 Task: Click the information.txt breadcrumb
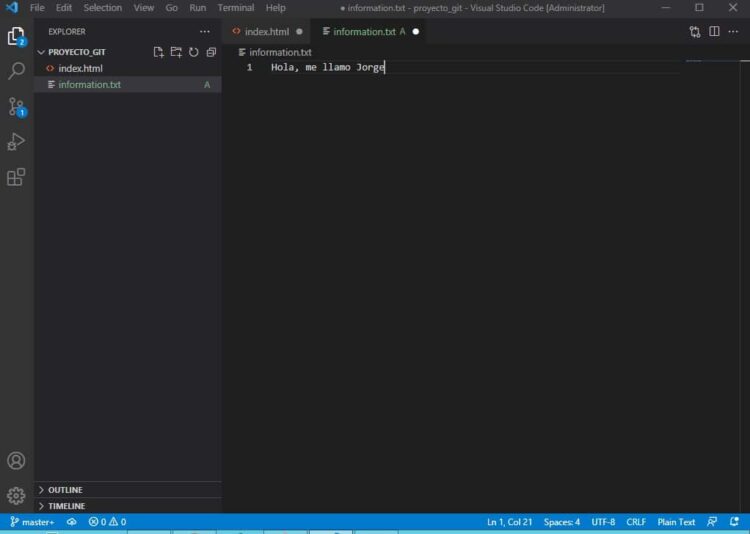click(x=276, y=52)
